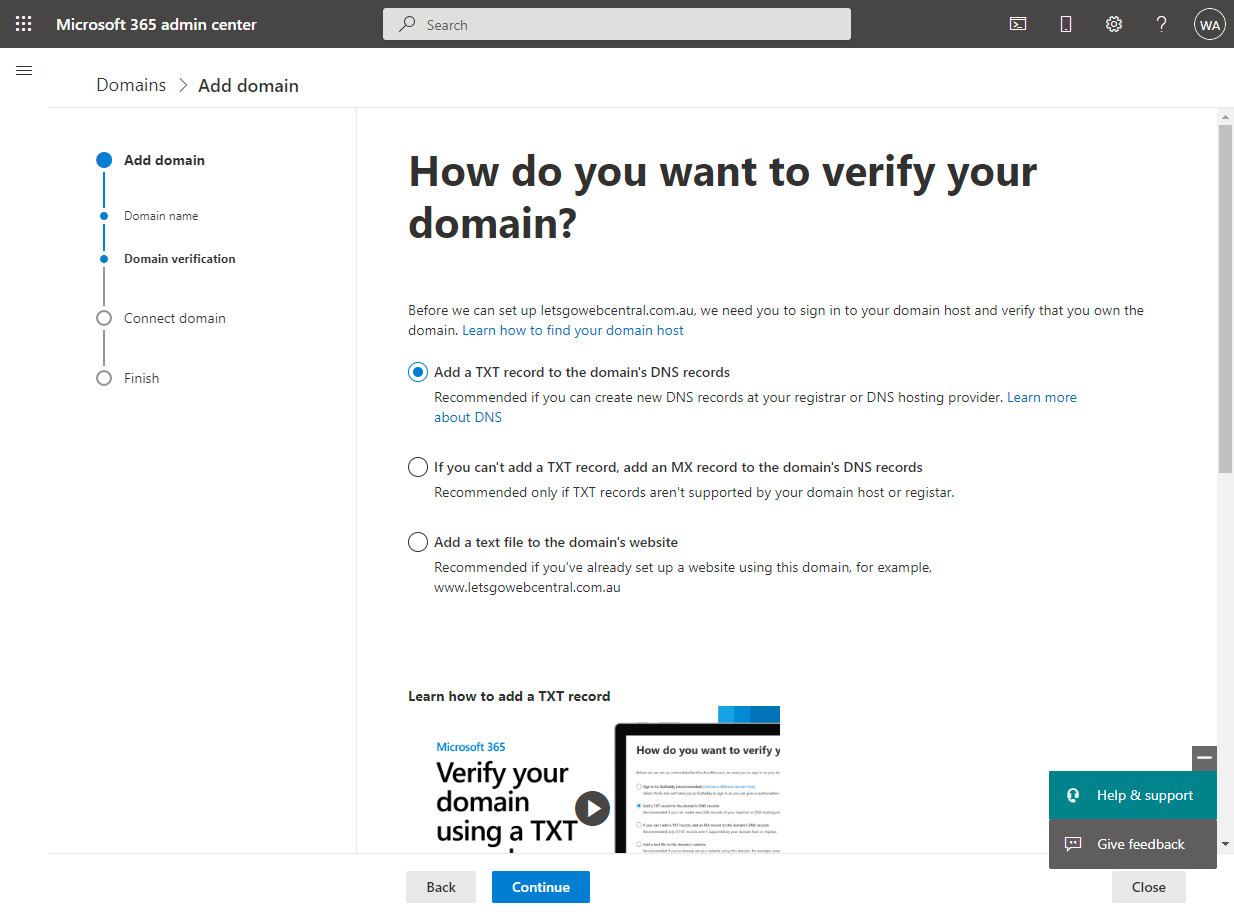Open the Settings gear icon
The image size is (1234, 919).
[1114, 24]
